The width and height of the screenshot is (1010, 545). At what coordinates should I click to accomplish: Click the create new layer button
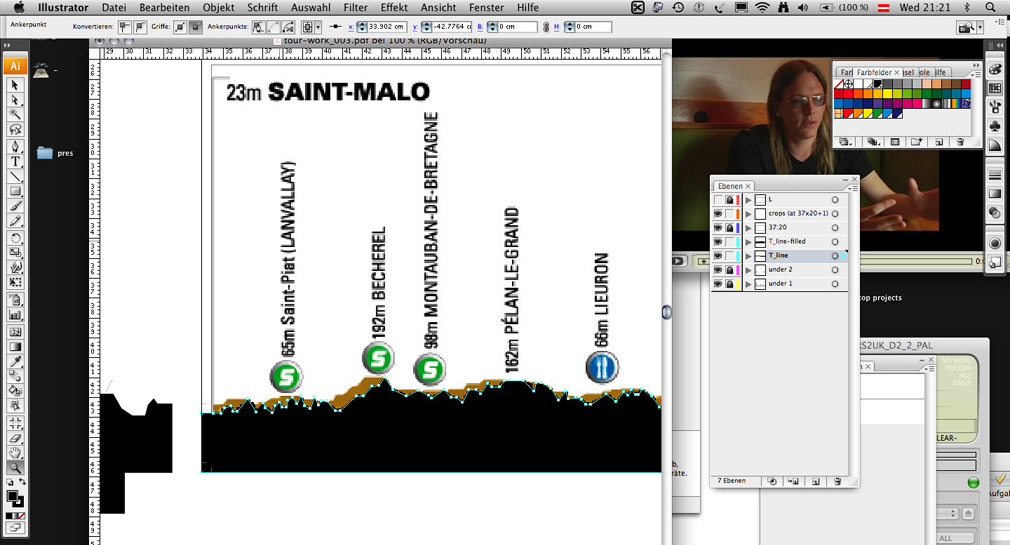[x=817, y=481]
